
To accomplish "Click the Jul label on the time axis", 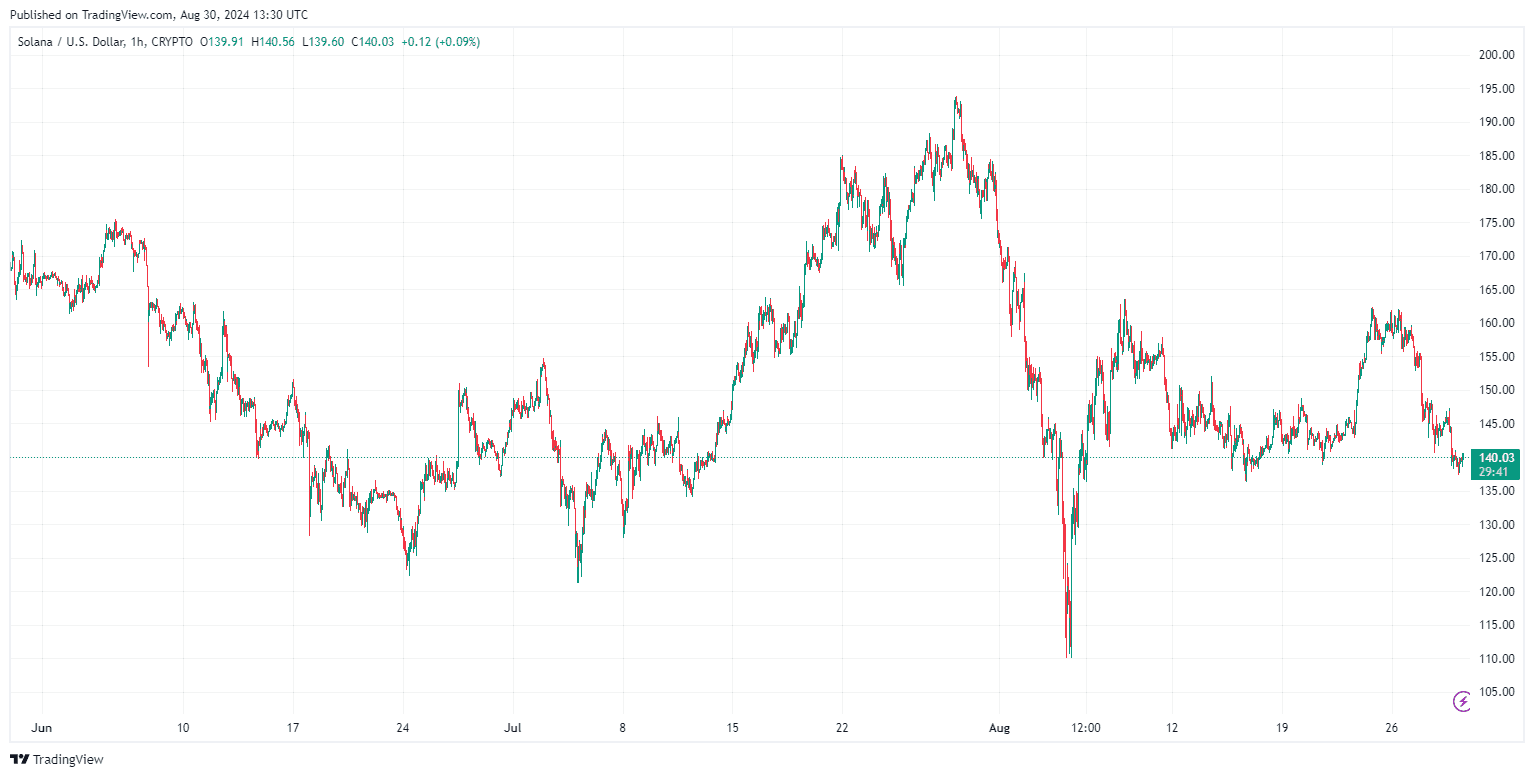I will [513, 728].
